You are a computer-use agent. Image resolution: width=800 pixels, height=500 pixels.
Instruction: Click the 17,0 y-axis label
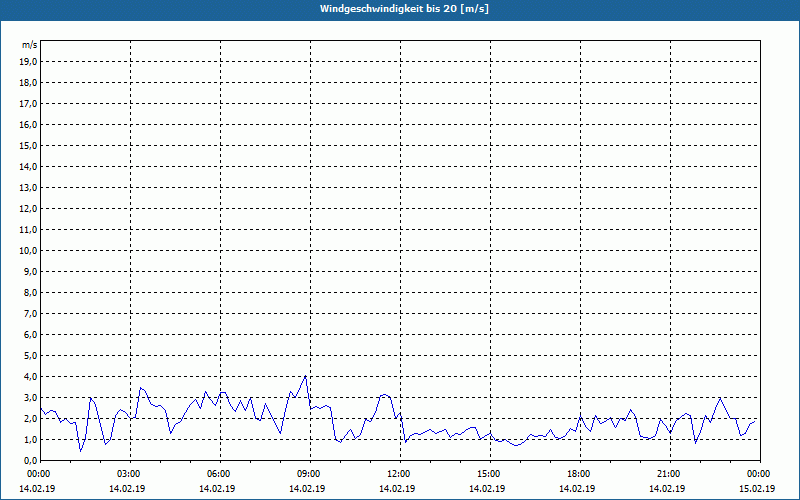(x=28, y=104)
